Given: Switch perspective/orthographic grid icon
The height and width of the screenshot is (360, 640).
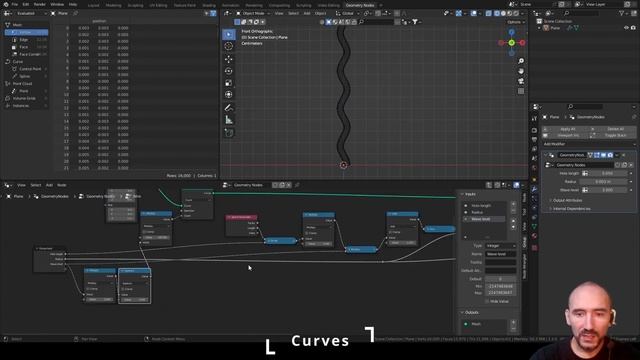Looking at the screenshot, I should (x=521, y=91).
